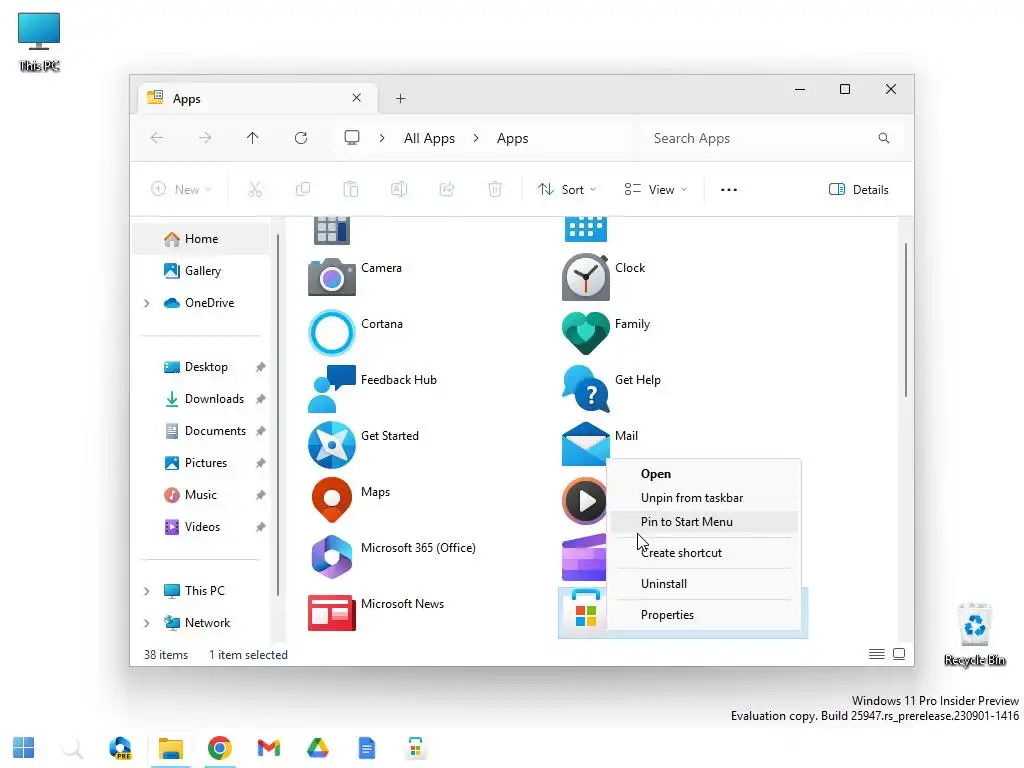Click the Back navigation arrow
This screenshot has height=768, width=1024.
pyautogui.click(x=157, y=138)
